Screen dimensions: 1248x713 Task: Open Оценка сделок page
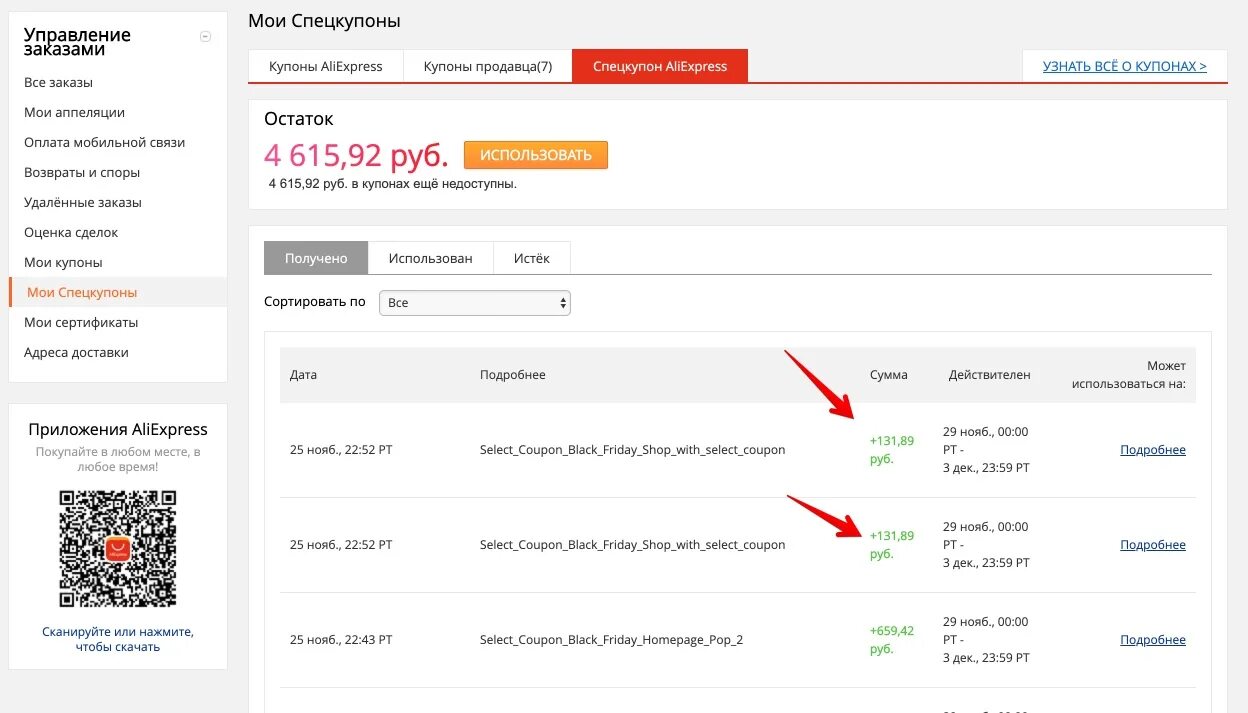(71, 232)
